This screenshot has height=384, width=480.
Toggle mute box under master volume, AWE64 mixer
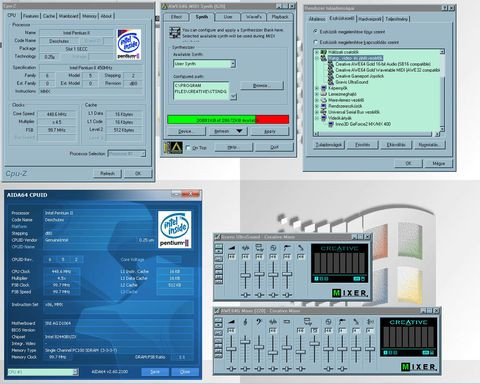[x=231, y=330]
